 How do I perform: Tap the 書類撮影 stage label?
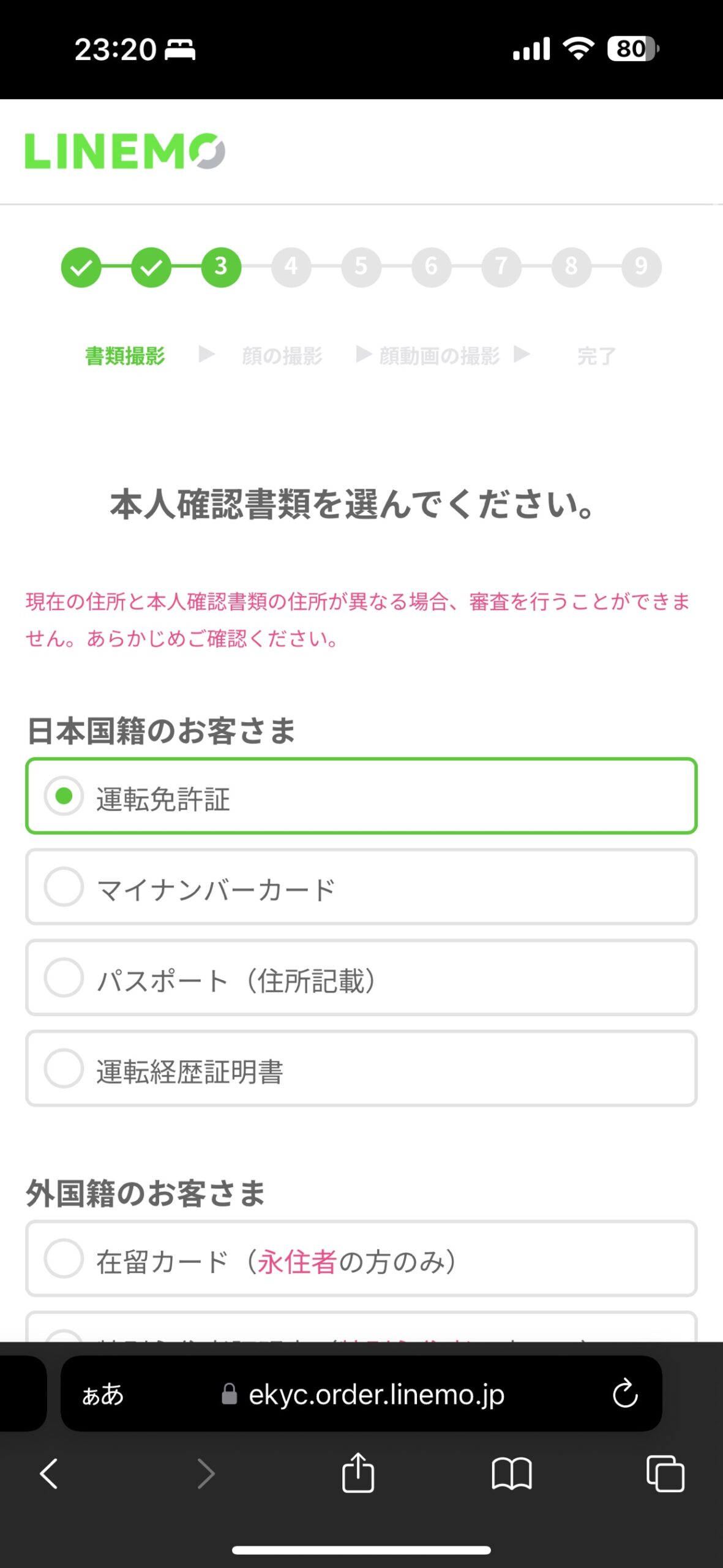(125, 356)
